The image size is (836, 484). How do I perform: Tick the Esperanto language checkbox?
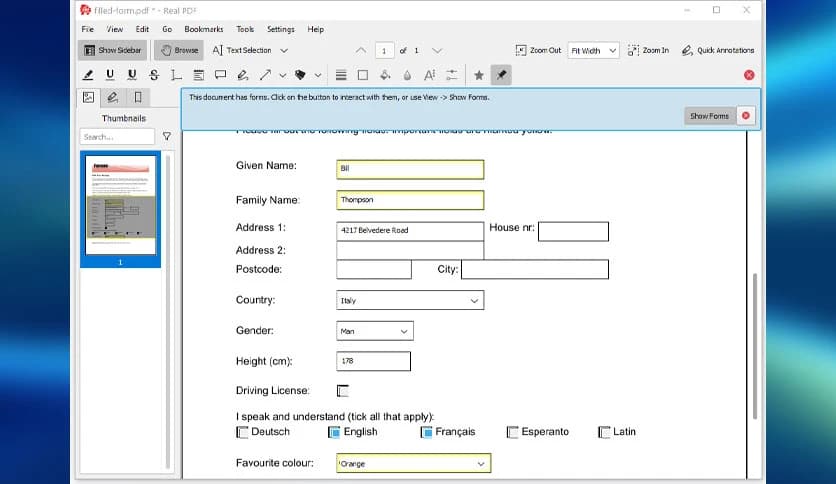coord(512,432)
